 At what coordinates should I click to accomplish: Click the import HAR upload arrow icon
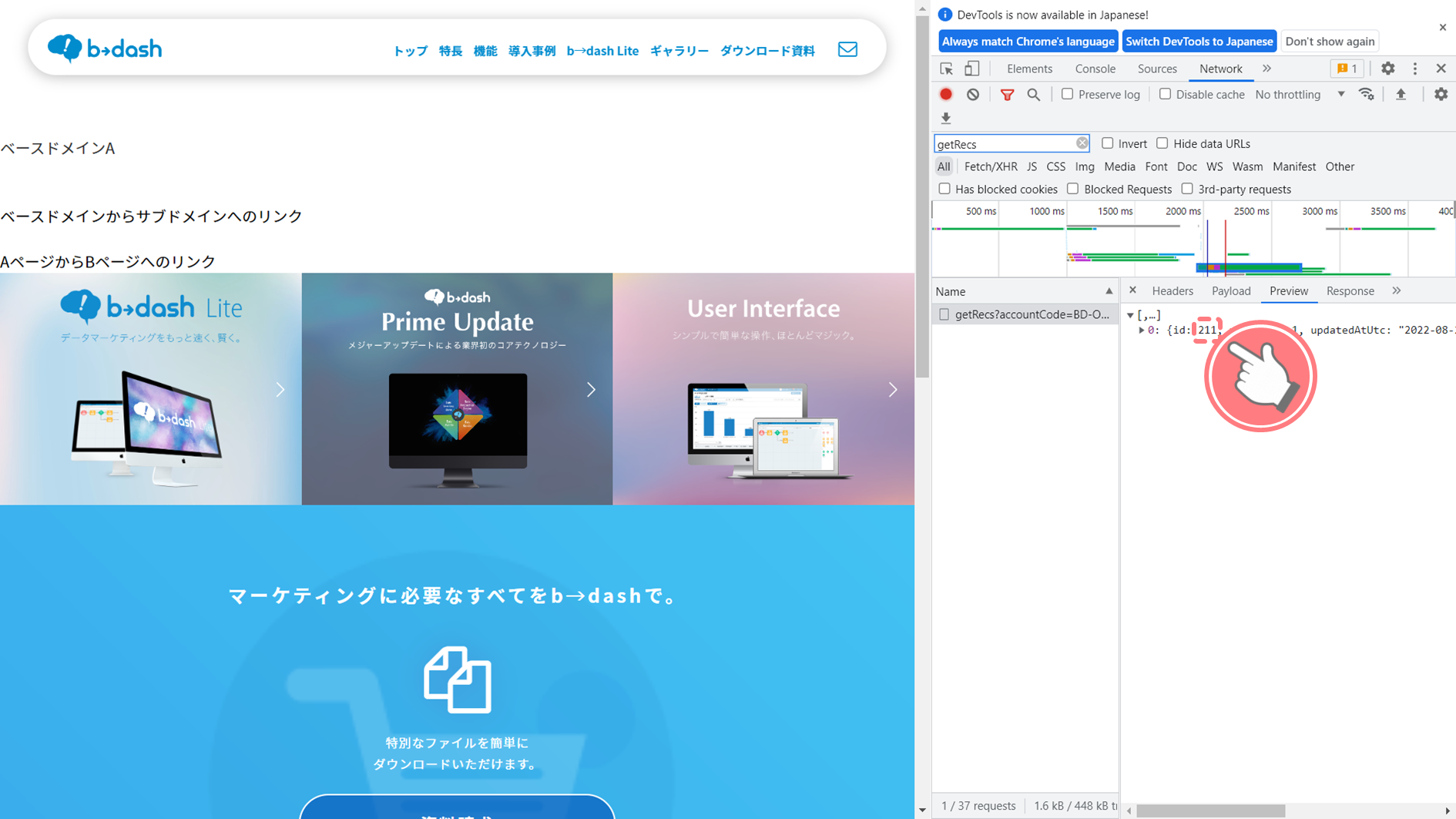tap(1401, 94)
